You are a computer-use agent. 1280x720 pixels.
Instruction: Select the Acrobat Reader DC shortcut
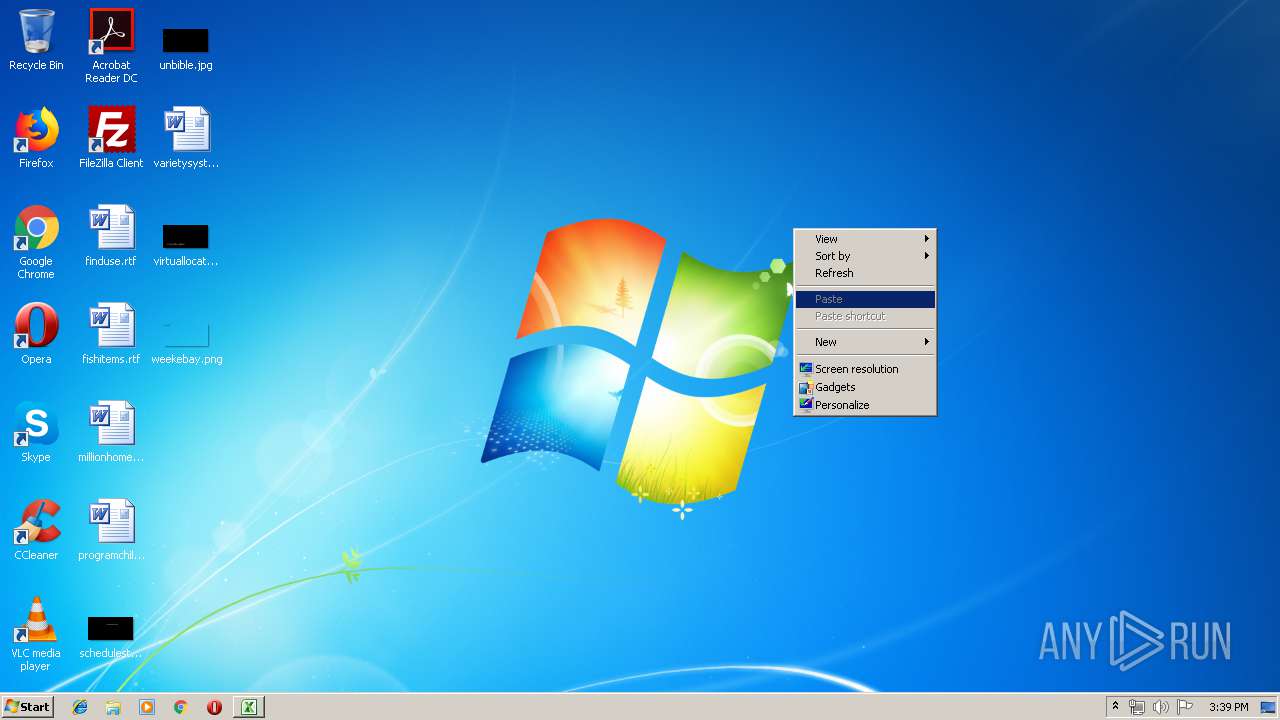click(111, 46)
